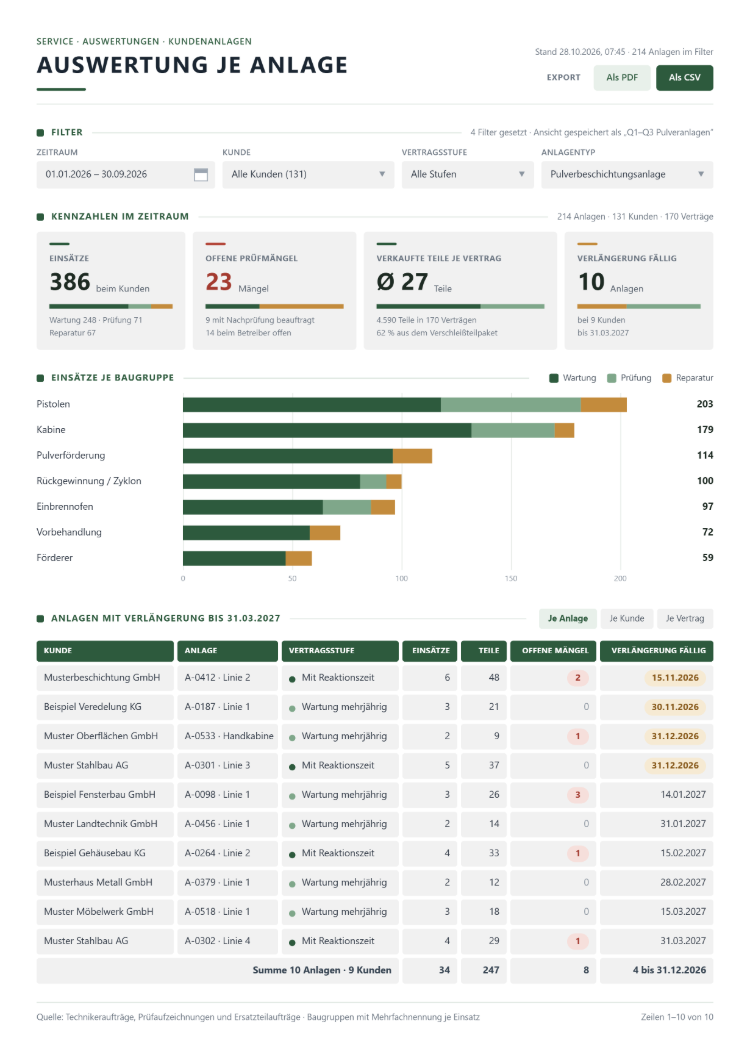This screenshot has width=750, height=1060.
Task: Click the 31.12.2026 badge for A-0301 Linie 3
Action: [x=675, y=766]
